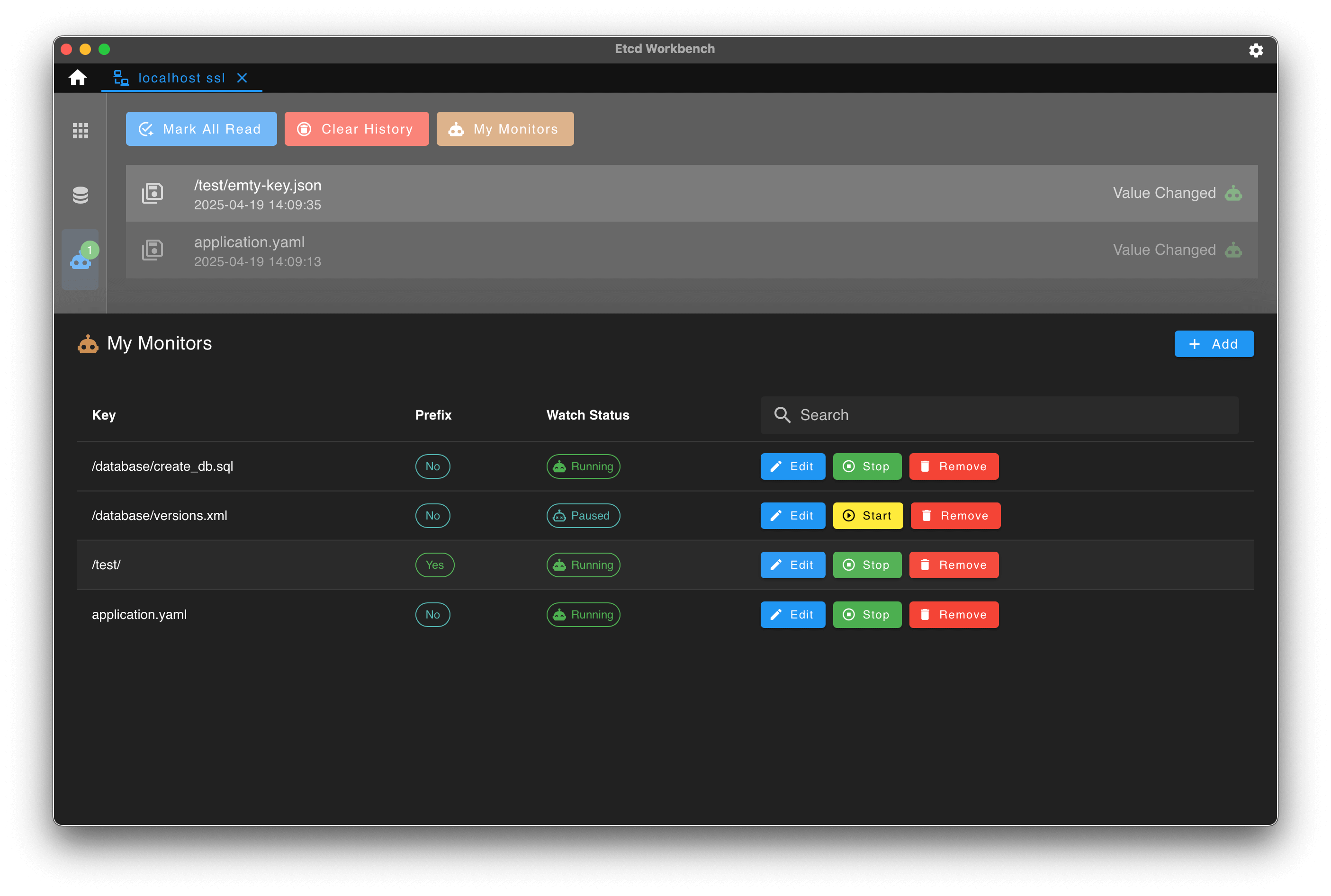This screenshot has width=1331, height=896.
Task: Open My Monitors from the toolbar
Action: pos(504,129)
